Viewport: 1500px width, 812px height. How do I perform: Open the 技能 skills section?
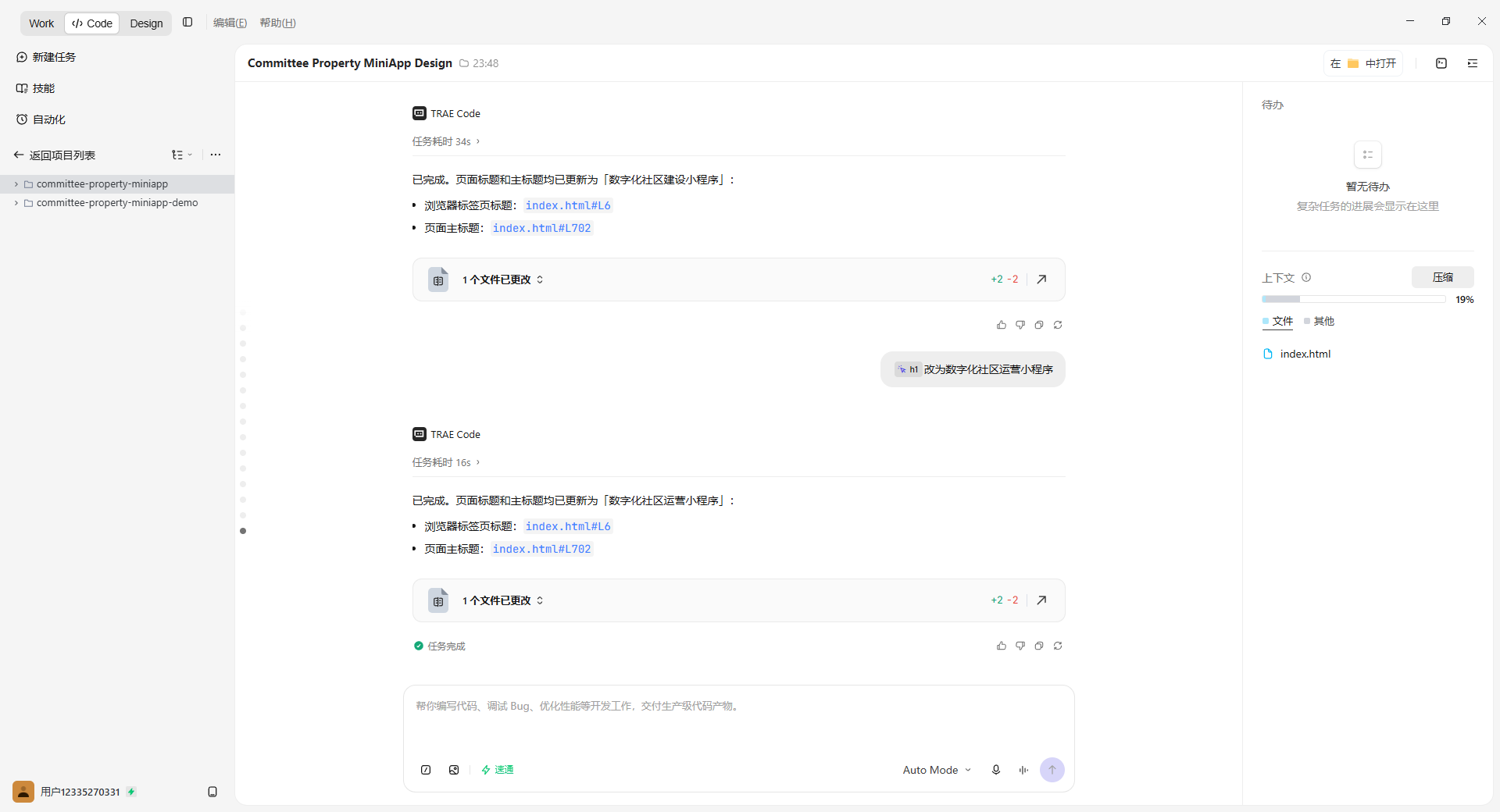tap(36, 88)
